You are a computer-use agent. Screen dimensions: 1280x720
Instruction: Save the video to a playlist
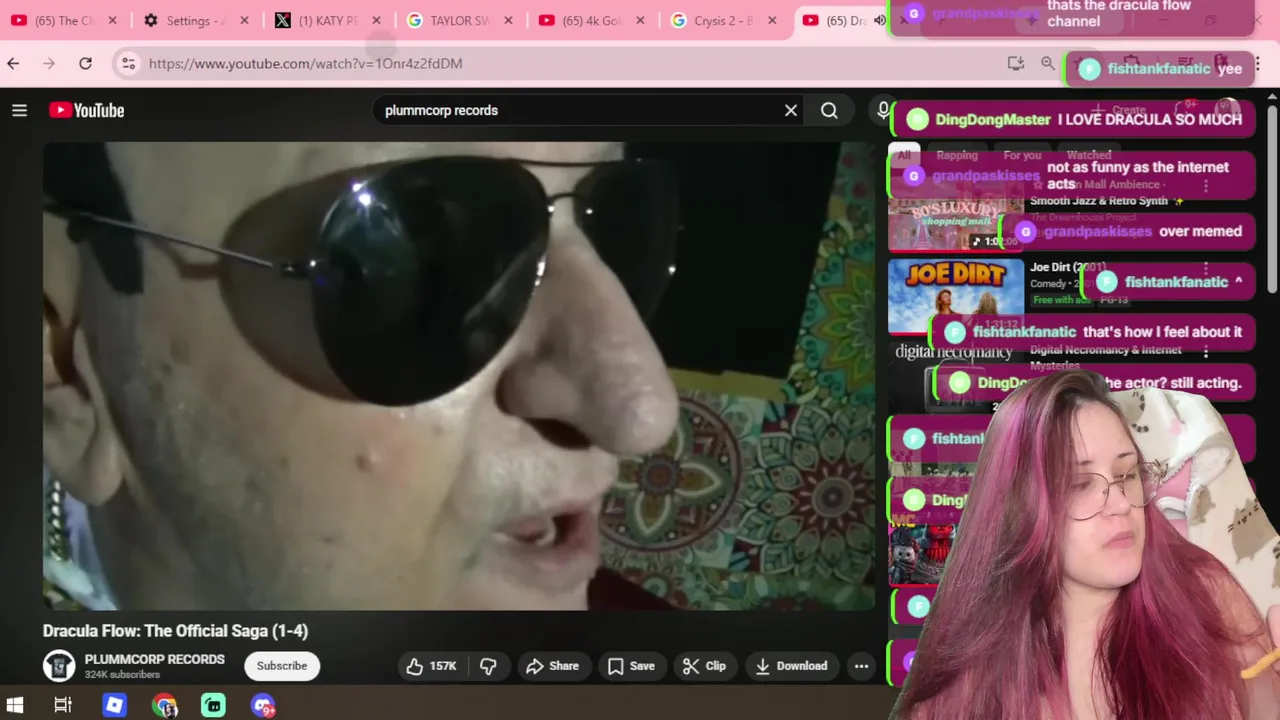point(631,666)
